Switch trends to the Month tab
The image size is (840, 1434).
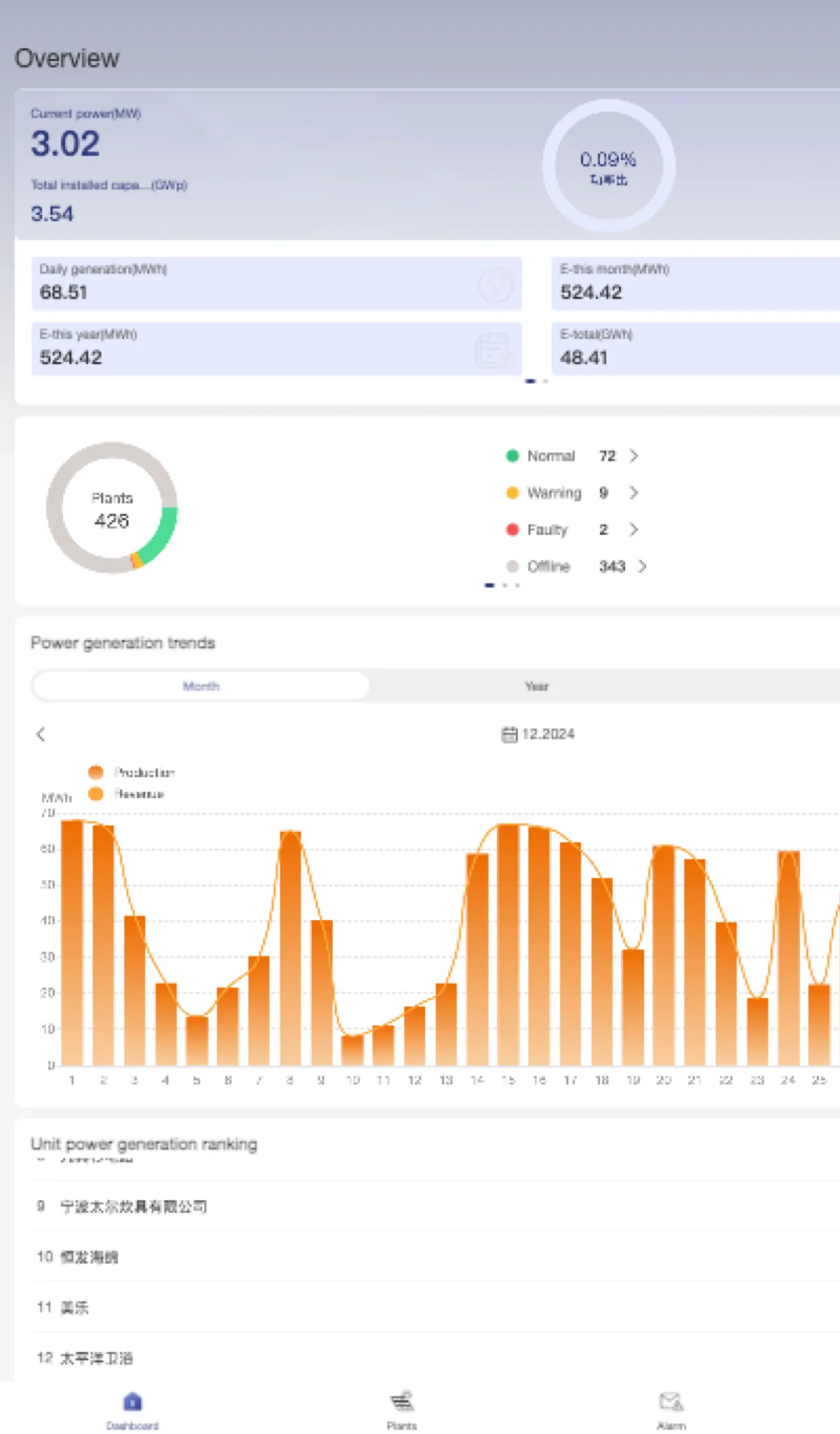(x=201, y=685)
